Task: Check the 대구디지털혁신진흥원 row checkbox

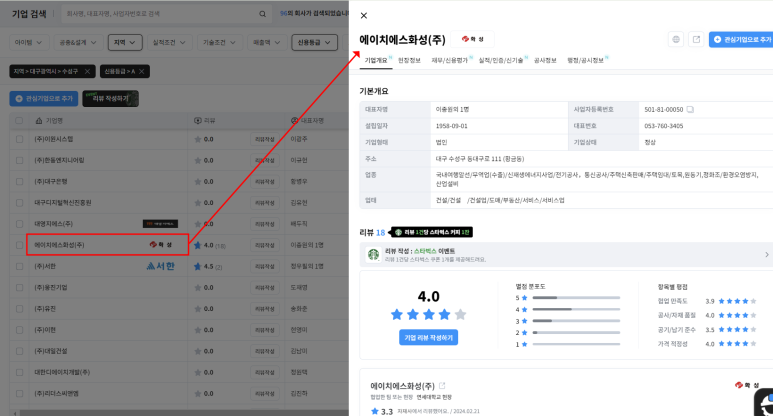Action: point(19,203)
